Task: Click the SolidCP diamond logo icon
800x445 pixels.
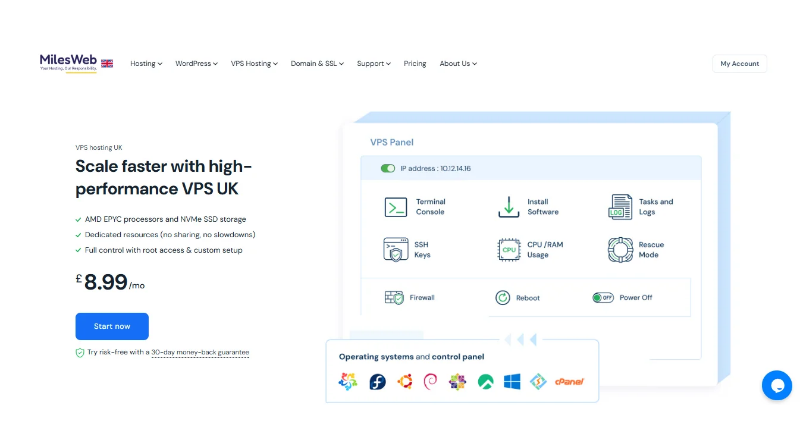Action: click(x=538, y=381)
